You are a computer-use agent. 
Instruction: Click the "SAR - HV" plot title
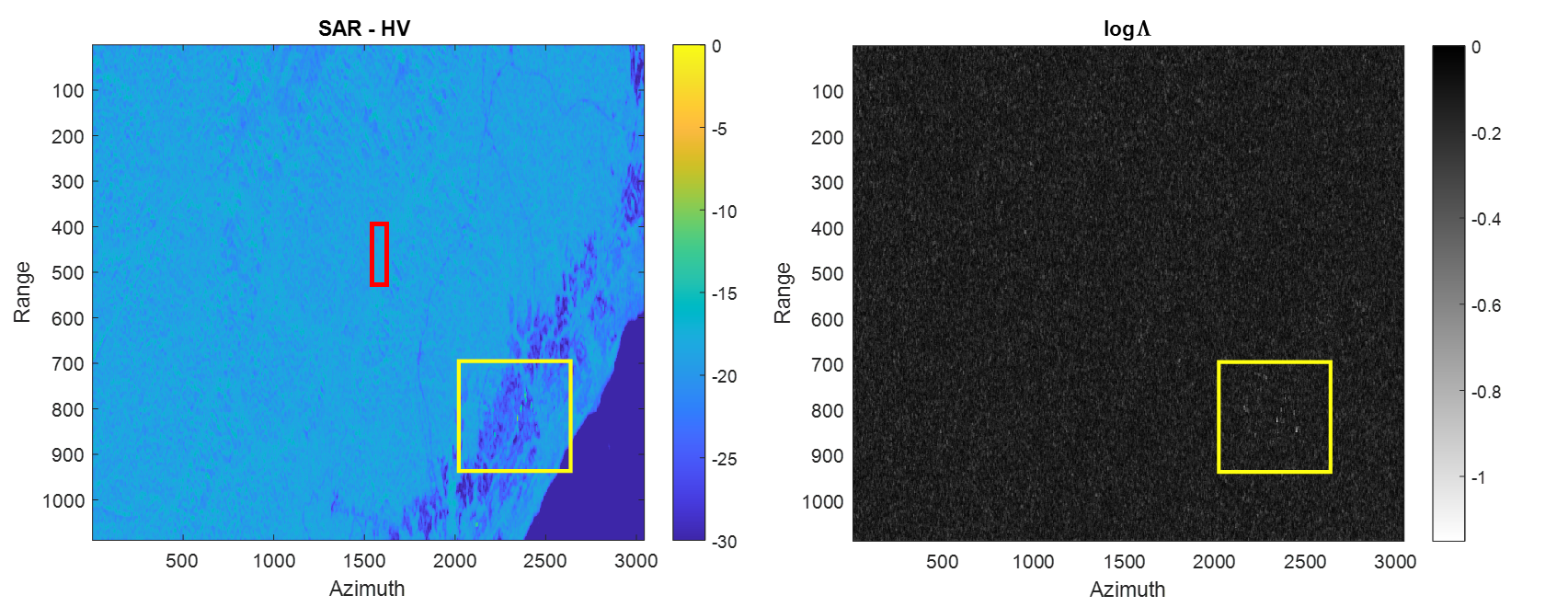click(x=364, y=29)
